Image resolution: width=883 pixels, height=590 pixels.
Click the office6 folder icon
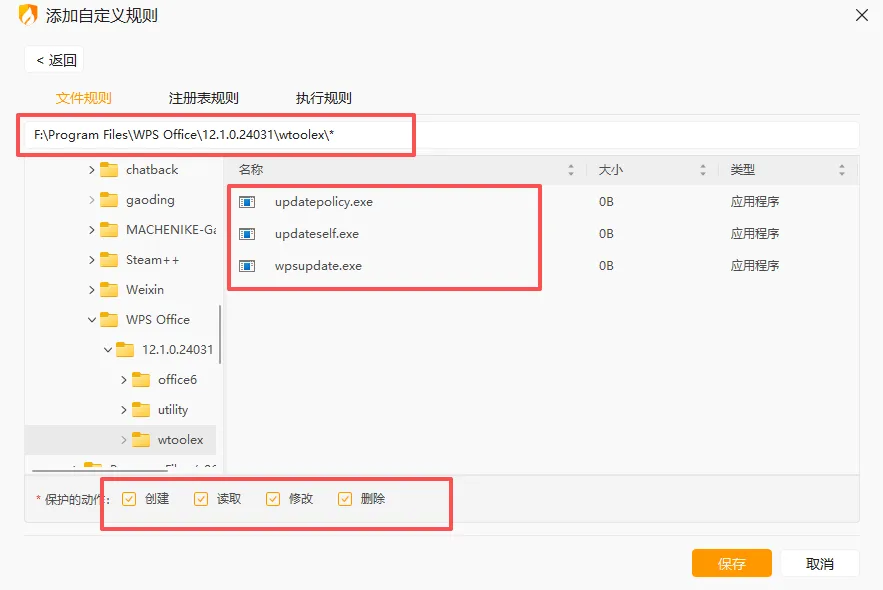click(141, 379)
